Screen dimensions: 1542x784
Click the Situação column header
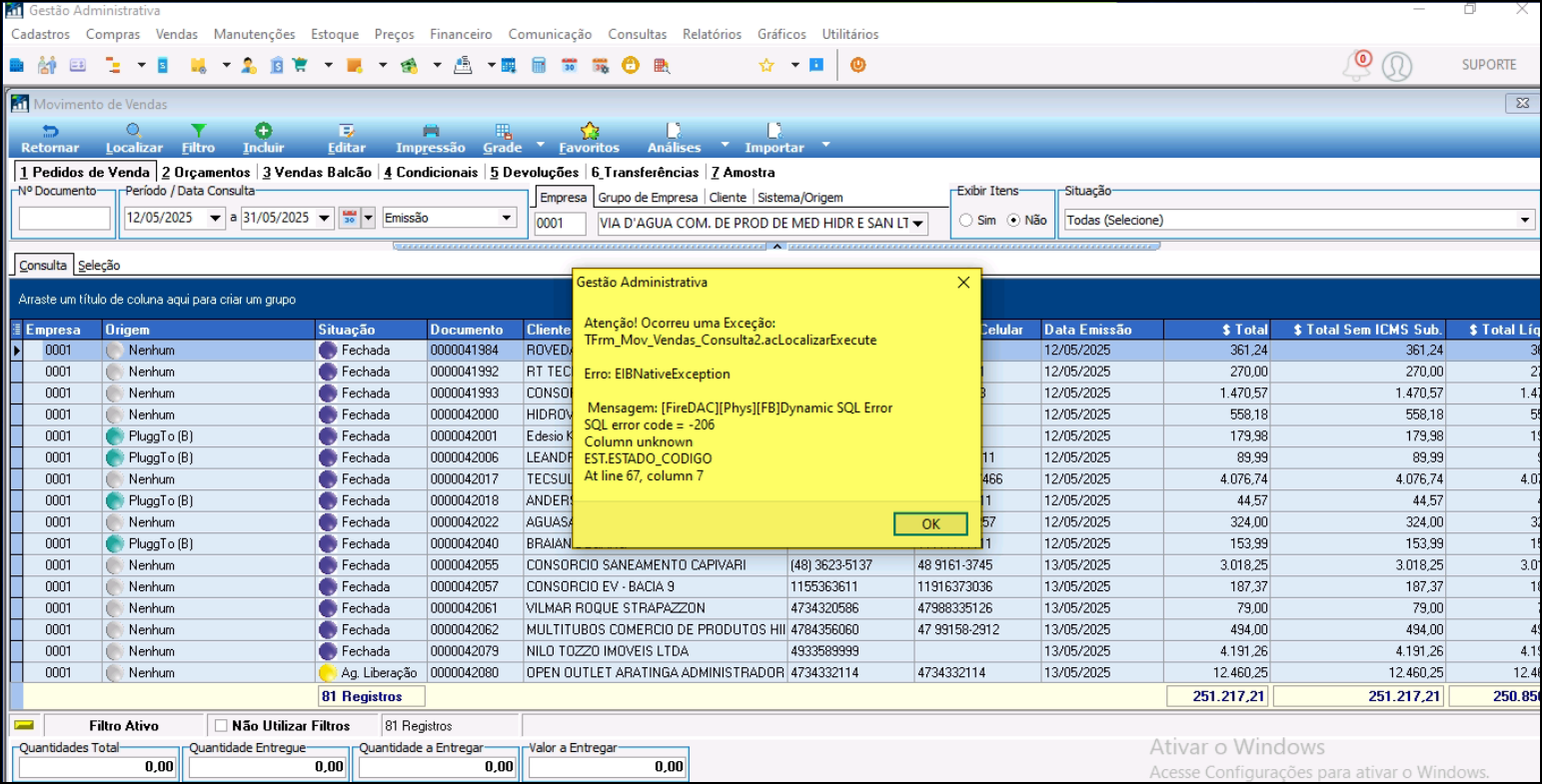(371, 330)
